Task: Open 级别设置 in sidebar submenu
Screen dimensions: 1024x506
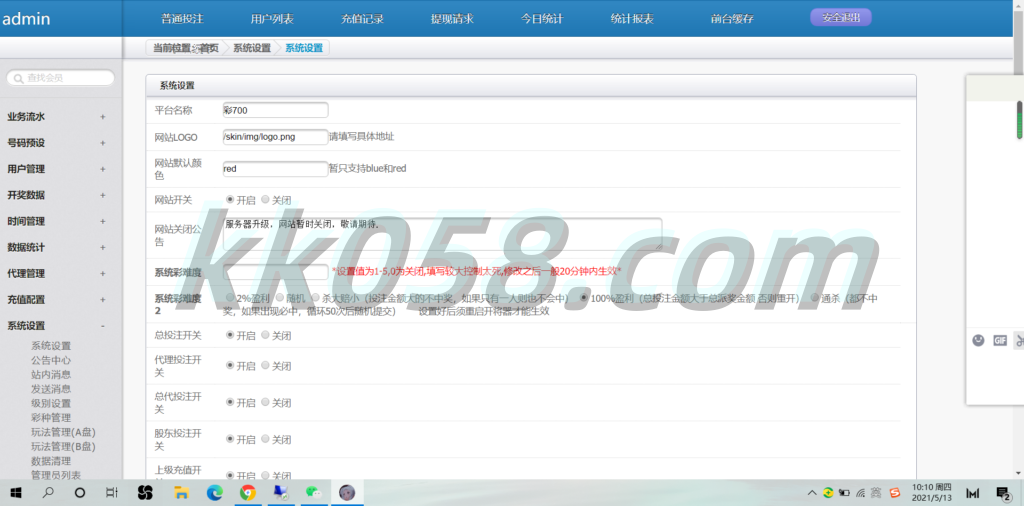Action: pos(51,403)
